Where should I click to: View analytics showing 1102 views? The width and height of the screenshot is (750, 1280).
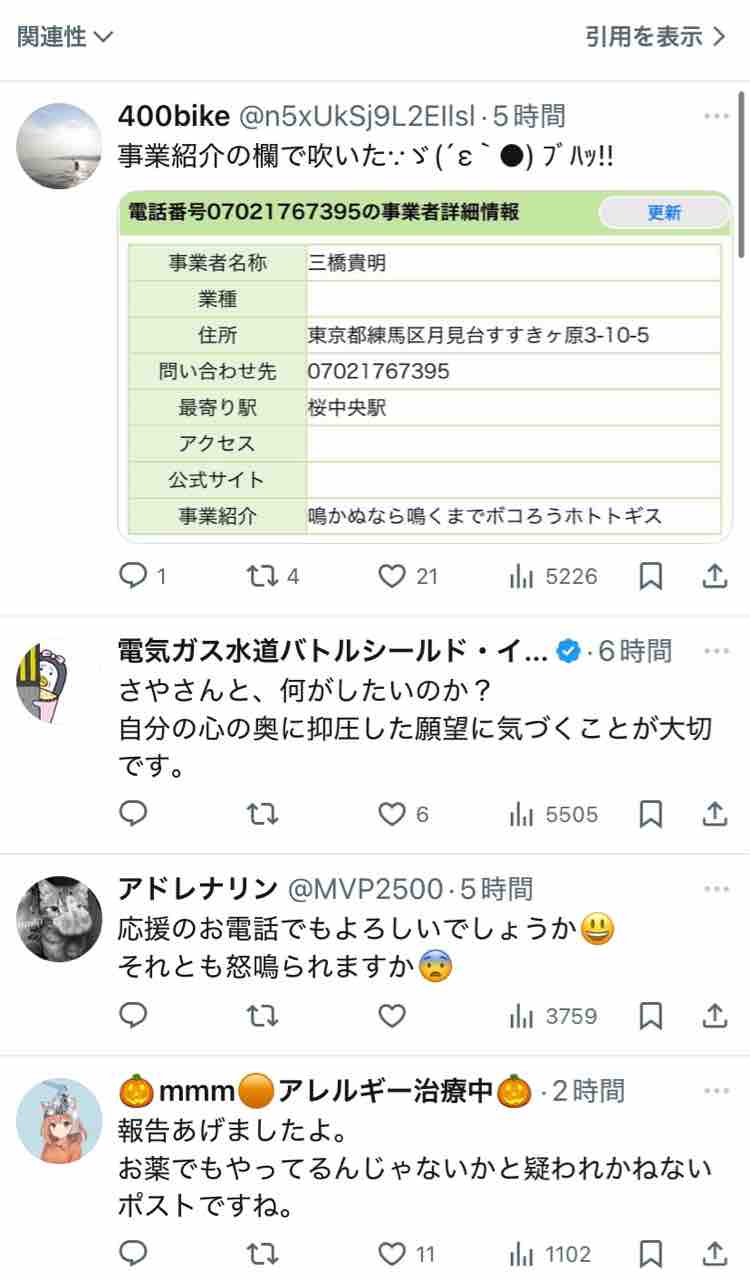tap(550, 1253)
